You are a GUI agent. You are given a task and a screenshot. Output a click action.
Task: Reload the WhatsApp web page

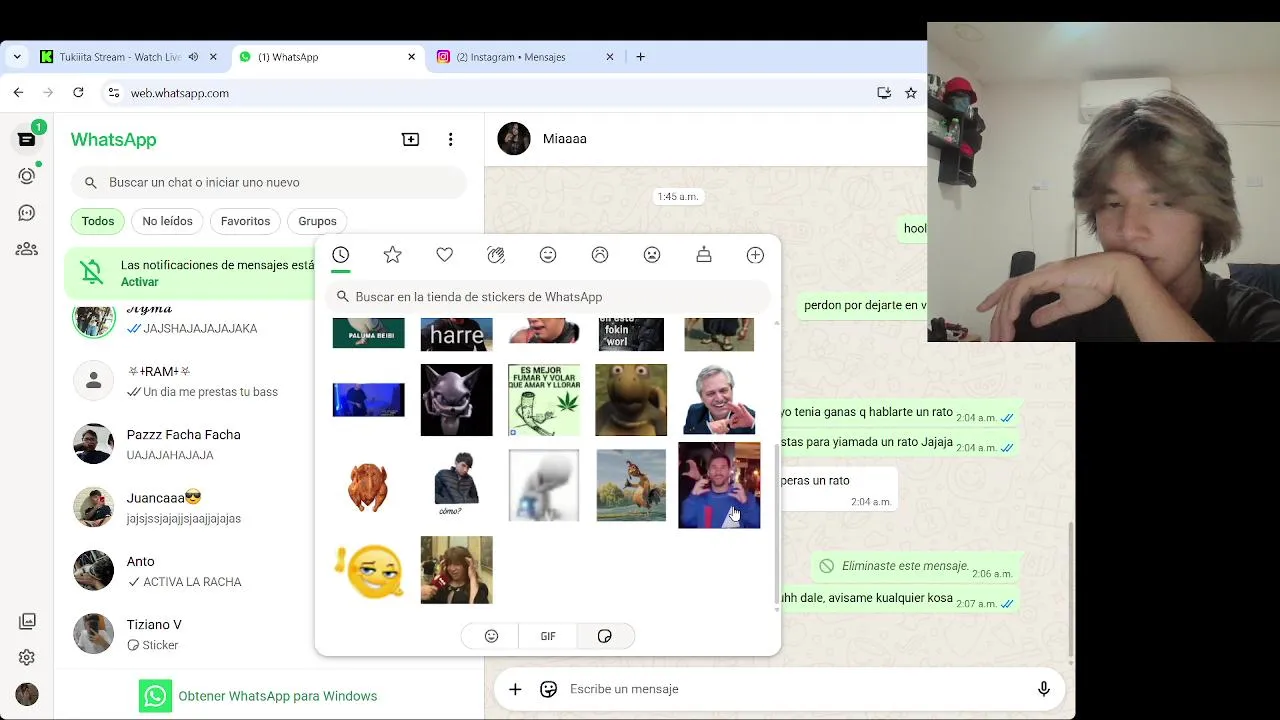(x=78, y=93)
